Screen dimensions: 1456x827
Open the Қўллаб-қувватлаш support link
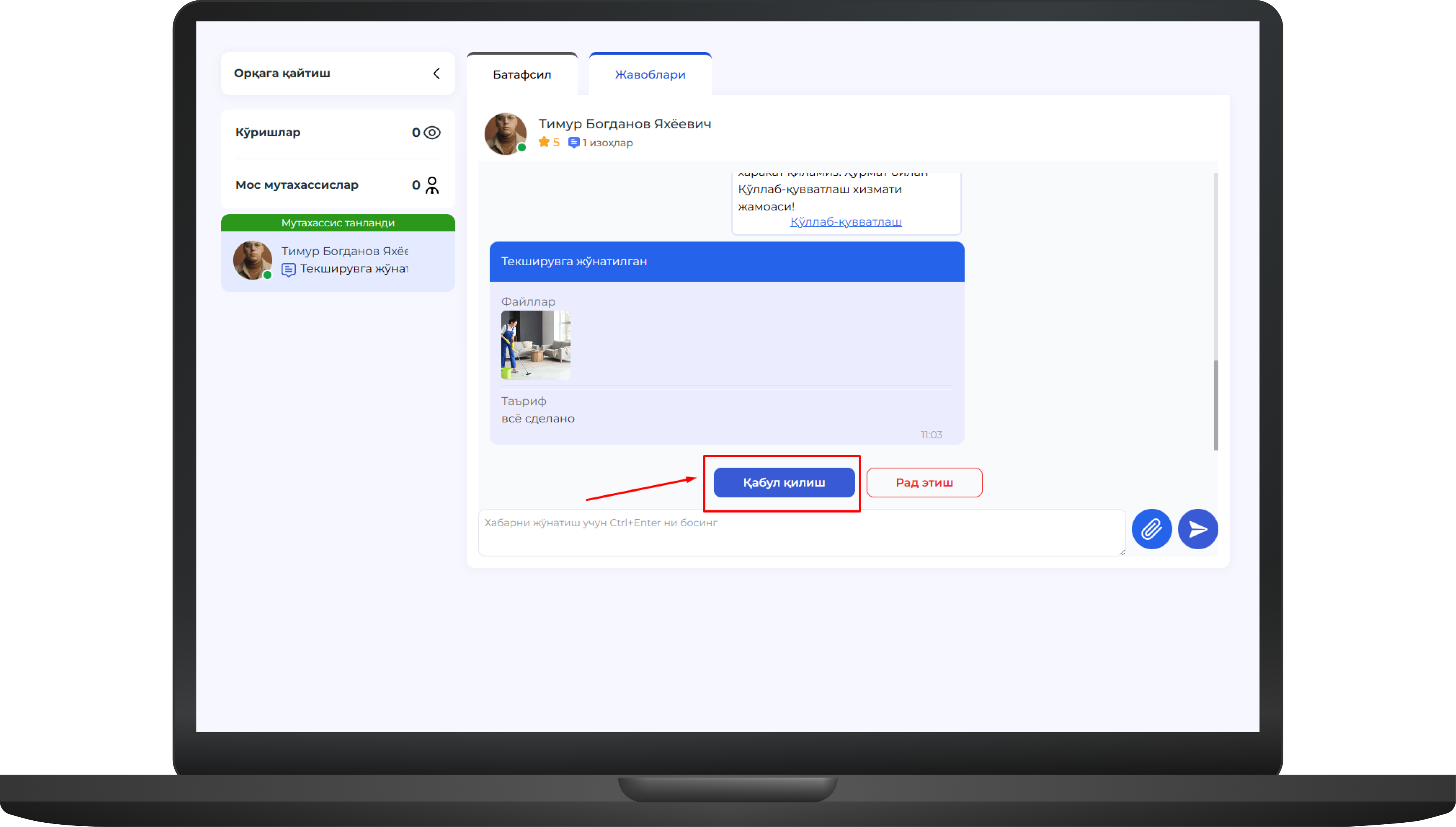click(x=845, y=221)
